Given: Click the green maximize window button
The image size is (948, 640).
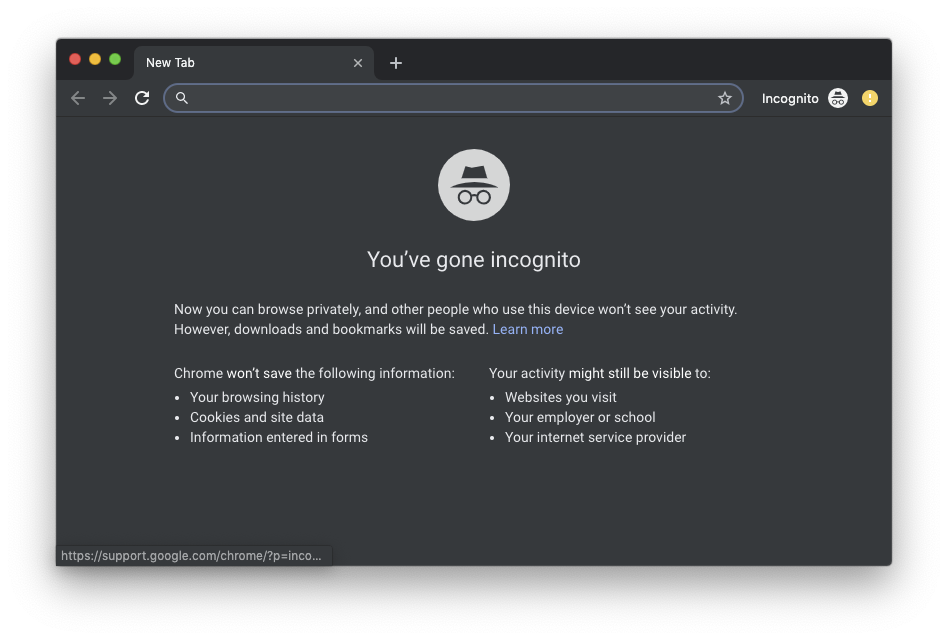Looking at the screenshot, I should 115,59.
